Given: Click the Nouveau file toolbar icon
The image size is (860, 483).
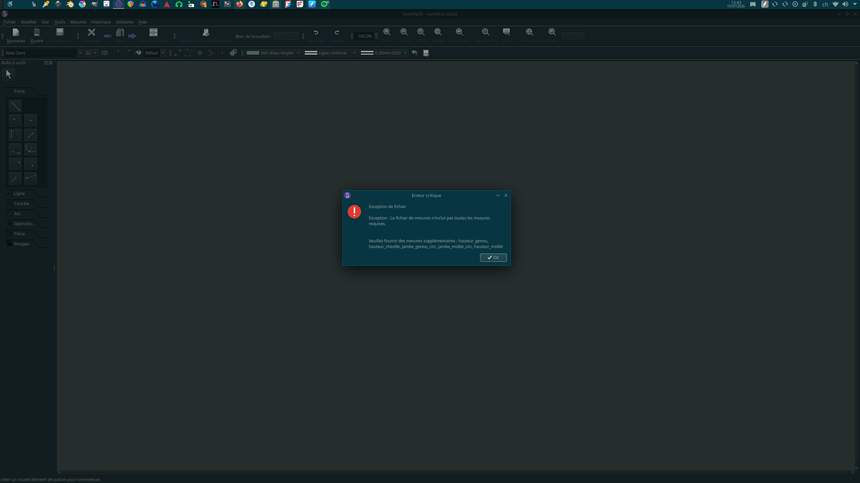Looking at the screenshot, I should tap(15, 36).
